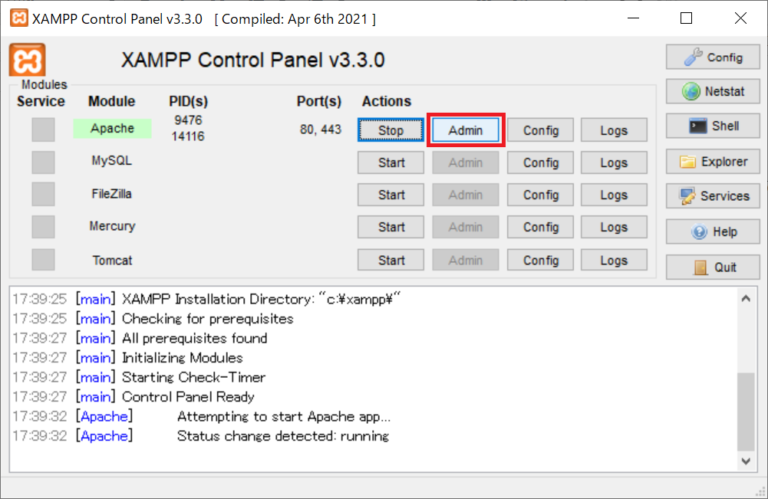
Task: Open Netstat with the globe icon
Action: click(711, 92)
